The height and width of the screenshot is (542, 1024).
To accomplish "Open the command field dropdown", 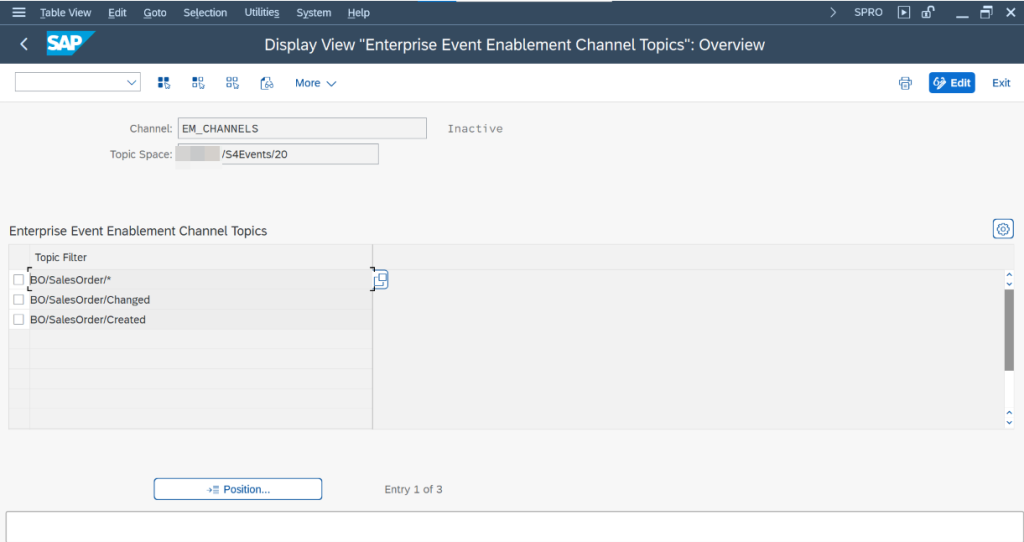I will [x=131, y=82].
